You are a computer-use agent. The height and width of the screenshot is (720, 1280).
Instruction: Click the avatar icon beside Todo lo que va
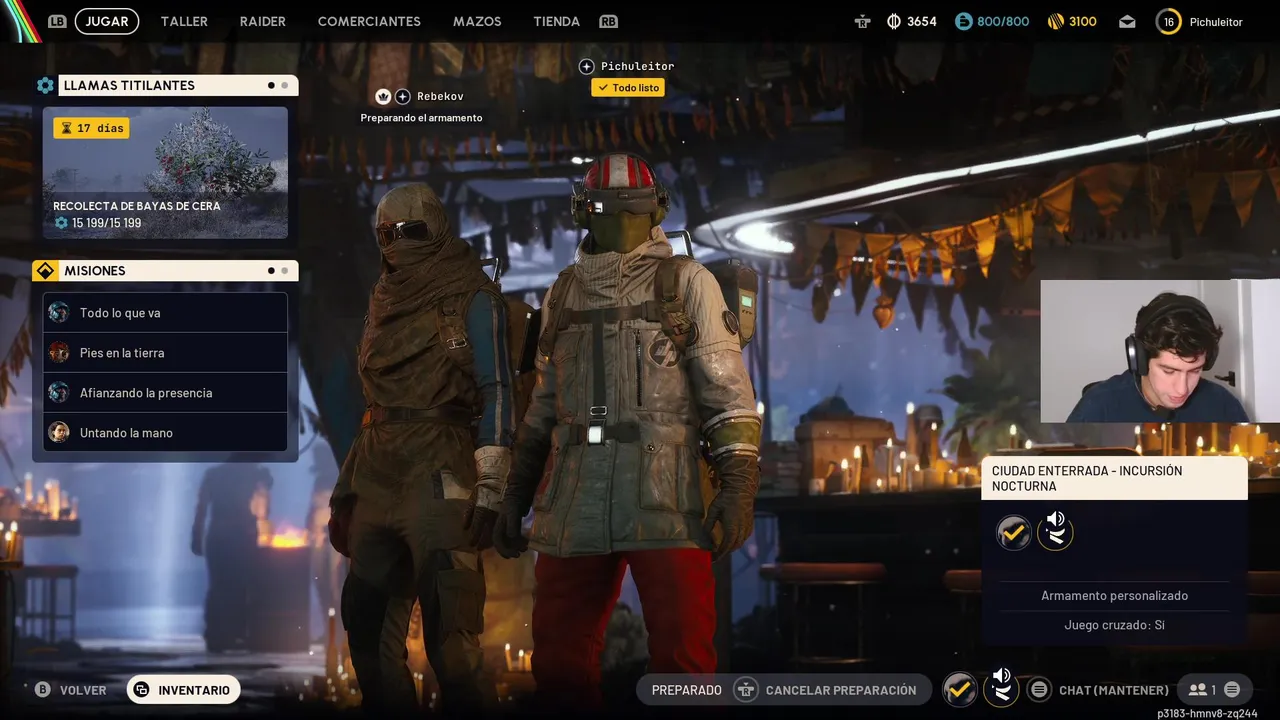click(59, 312)
